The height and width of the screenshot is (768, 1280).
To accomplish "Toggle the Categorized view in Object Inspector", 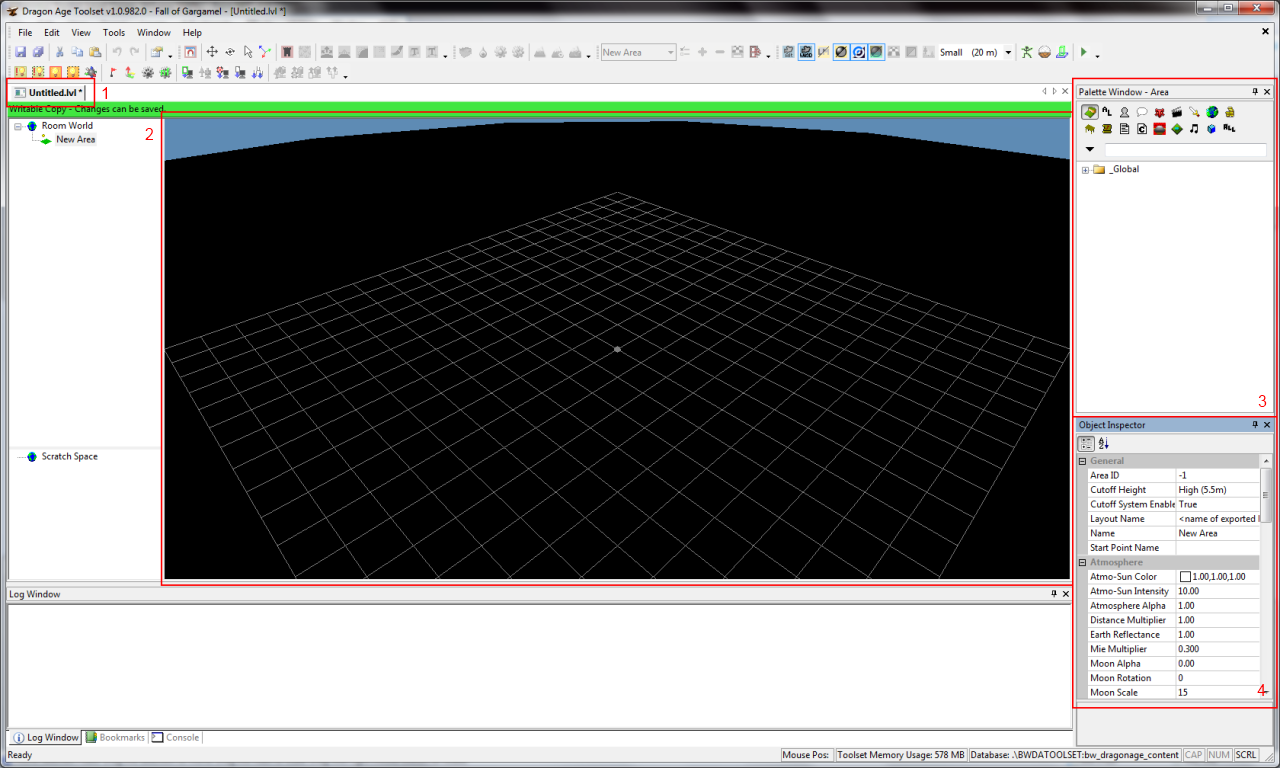I will click(1086, 443).
